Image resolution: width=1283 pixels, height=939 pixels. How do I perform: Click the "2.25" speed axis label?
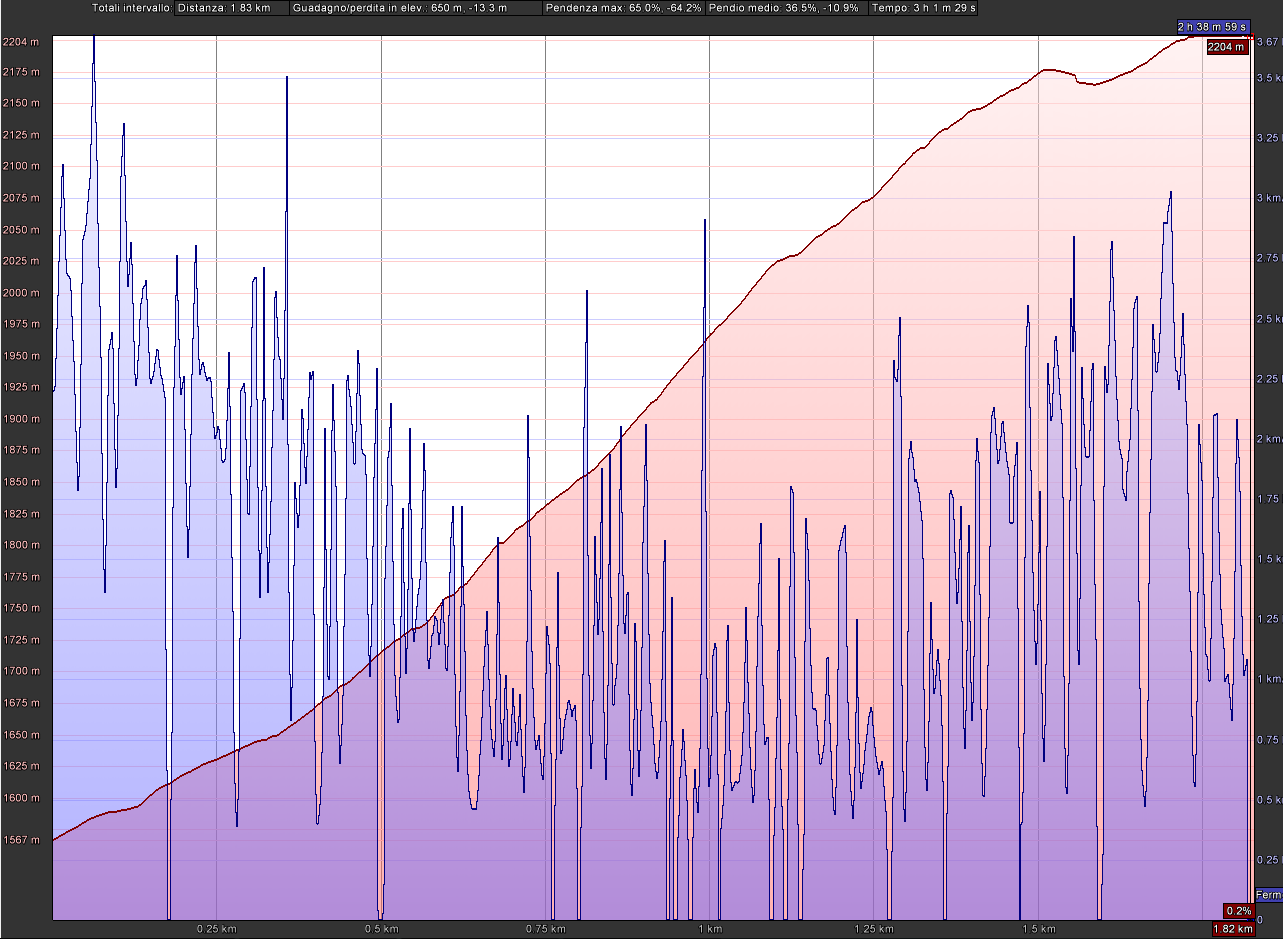1268,378
